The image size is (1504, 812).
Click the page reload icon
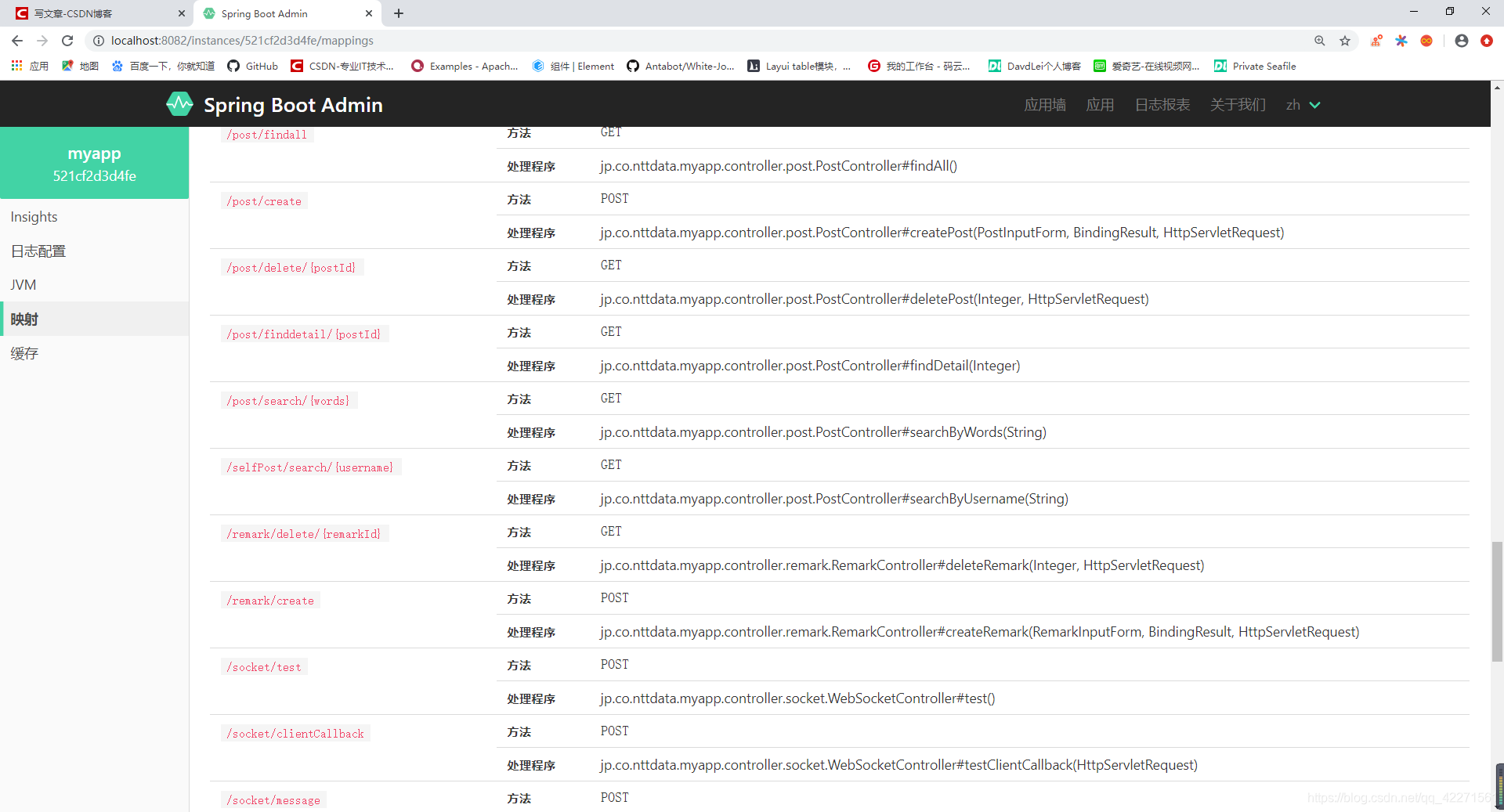coord(67,41)
